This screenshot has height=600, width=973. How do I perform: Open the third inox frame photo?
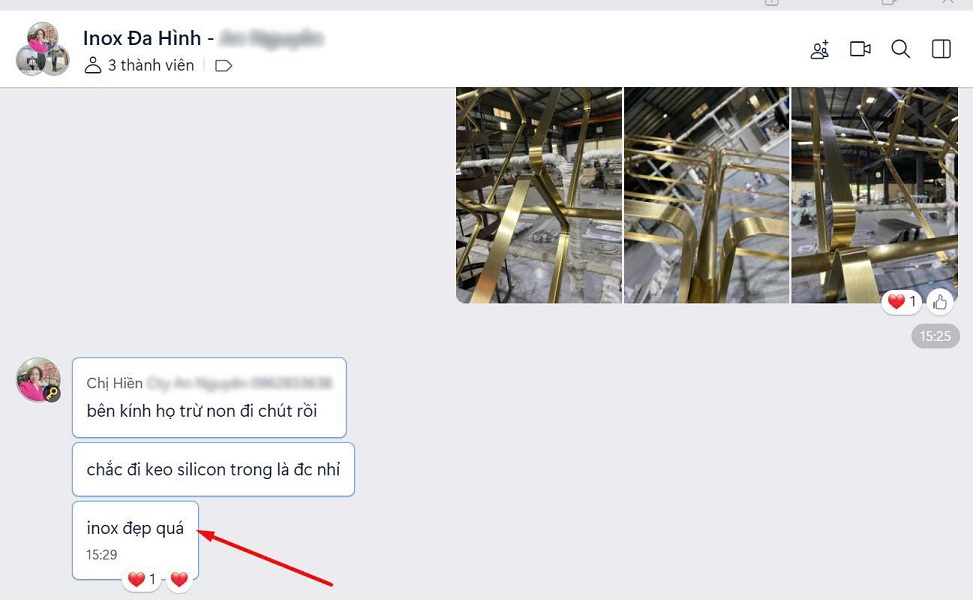pyautogui.click(x=874, y=195)
